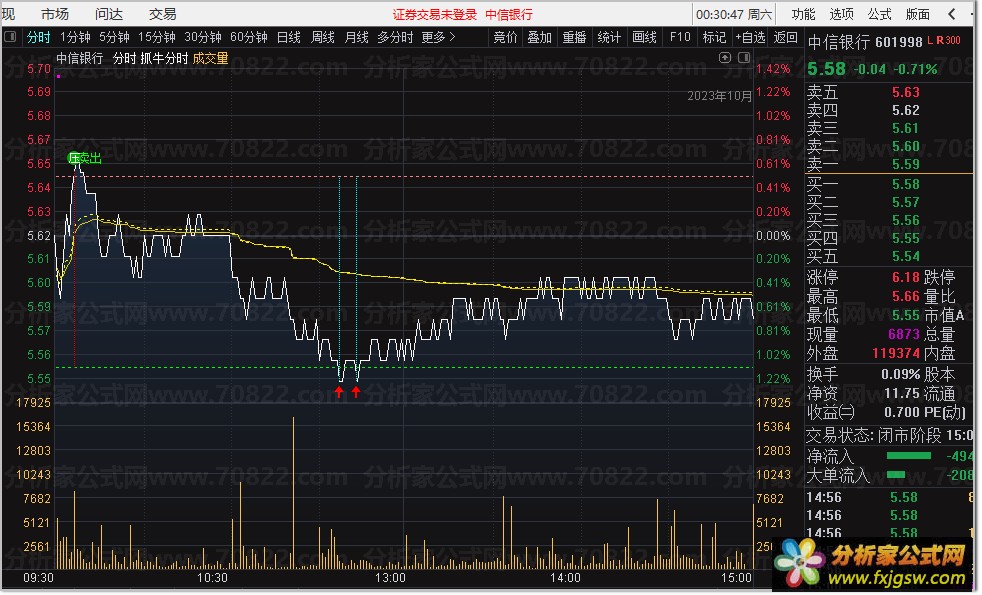Click the 涨停 value 6.18
This screenshot has height=595, width=982.
tap(906, 277)
